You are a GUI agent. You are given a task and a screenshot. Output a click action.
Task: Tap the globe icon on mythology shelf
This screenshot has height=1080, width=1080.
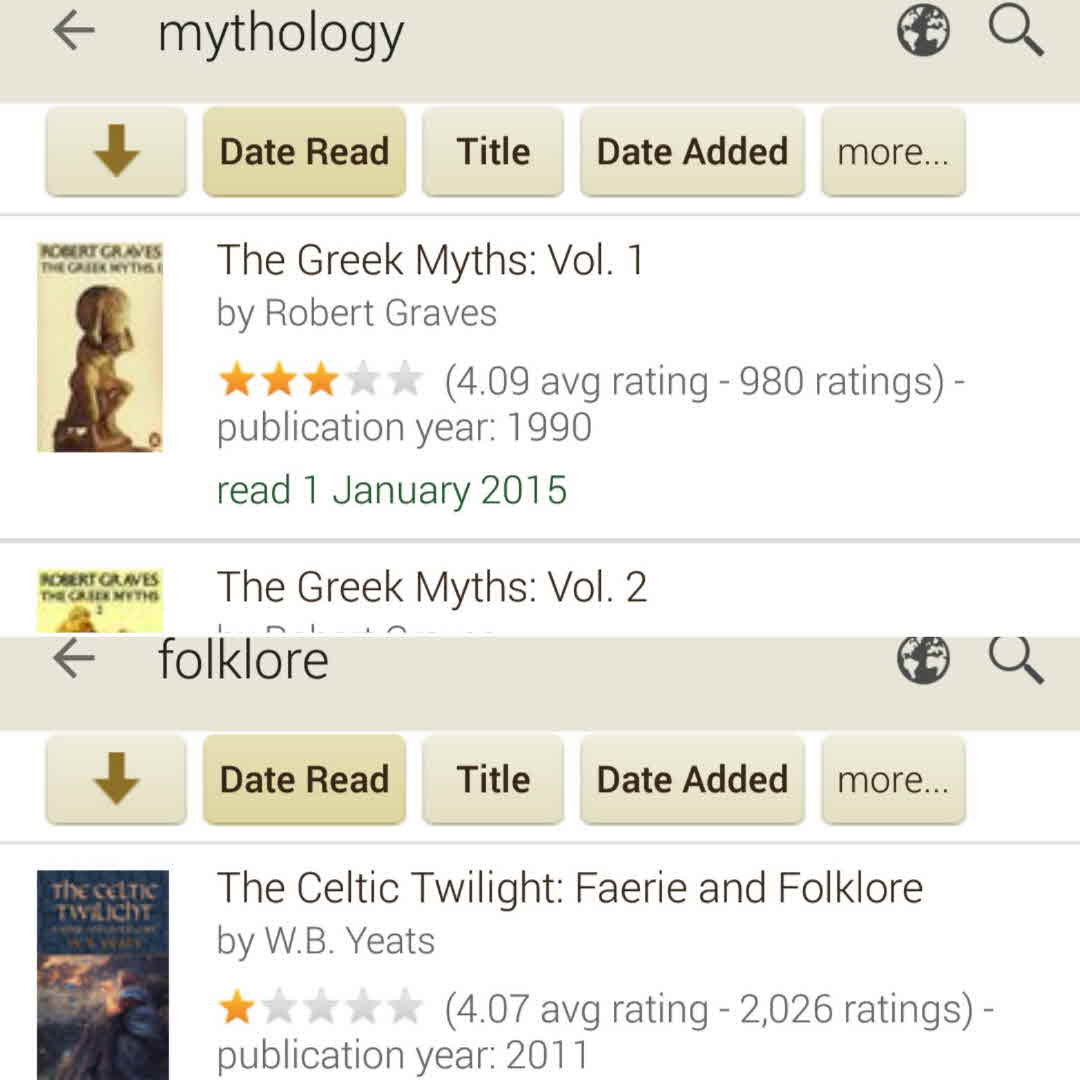pyautogui.click(x=923, y=32)
